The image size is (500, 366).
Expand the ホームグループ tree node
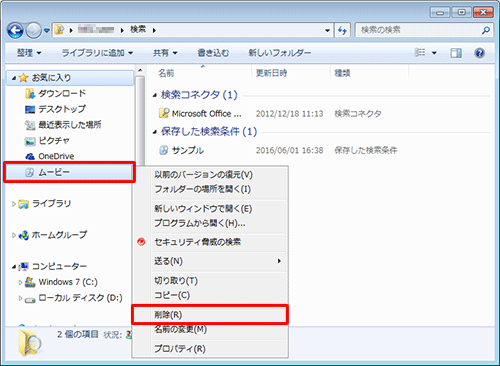(x=14, y=235)
